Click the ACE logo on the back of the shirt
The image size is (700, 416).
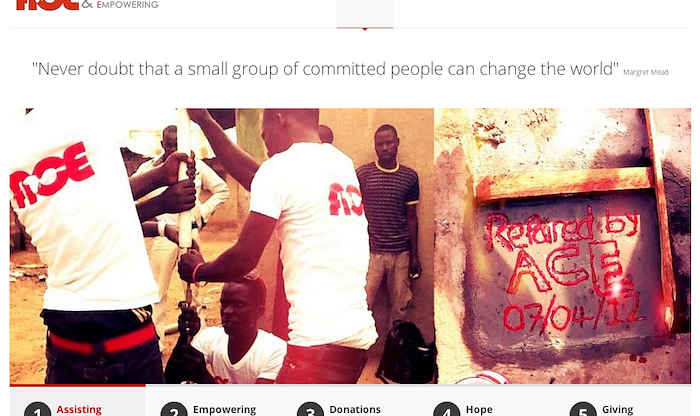coord(53,175)
